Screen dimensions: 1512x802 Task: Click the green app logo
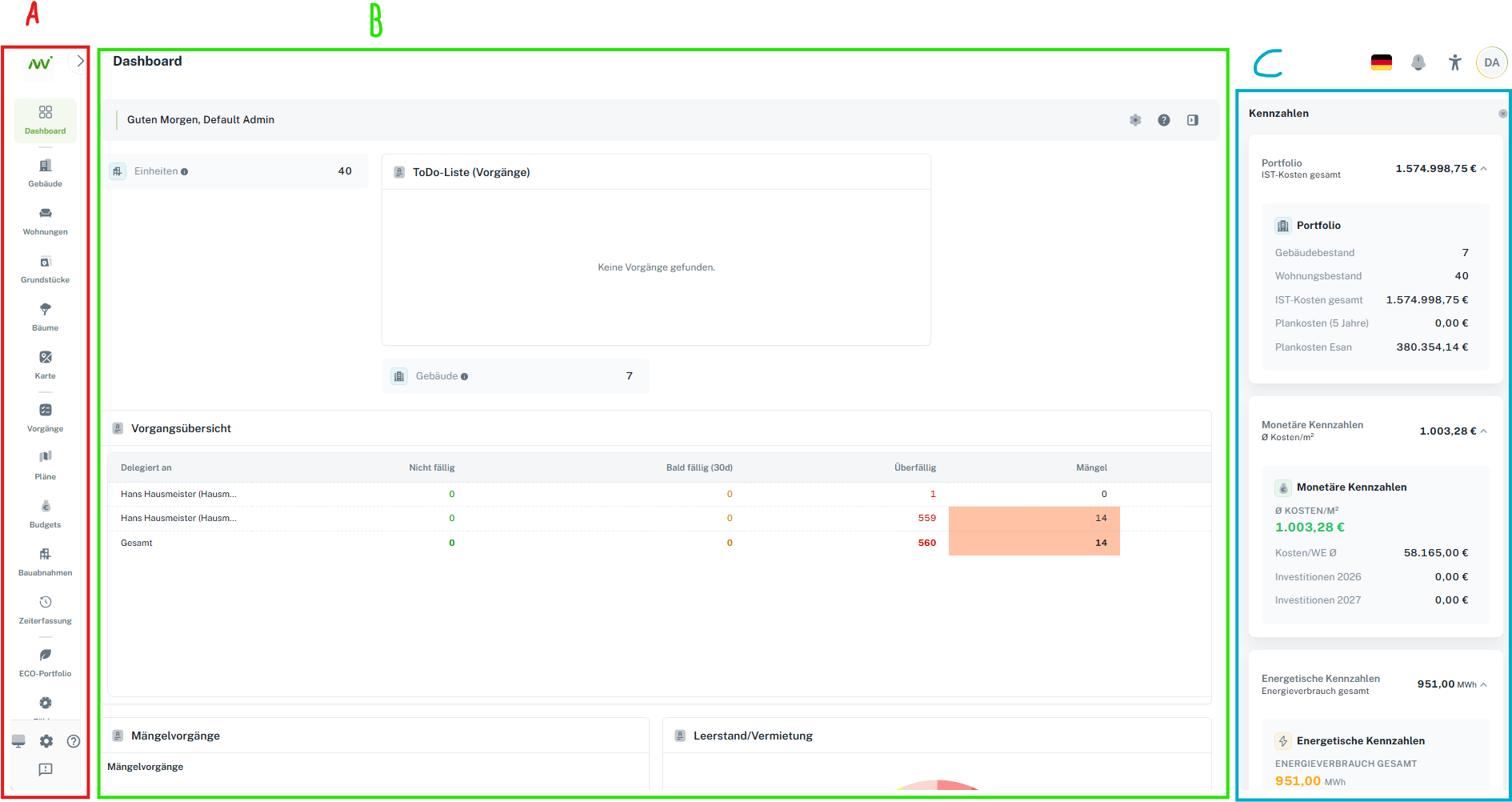tap(40, 63)
